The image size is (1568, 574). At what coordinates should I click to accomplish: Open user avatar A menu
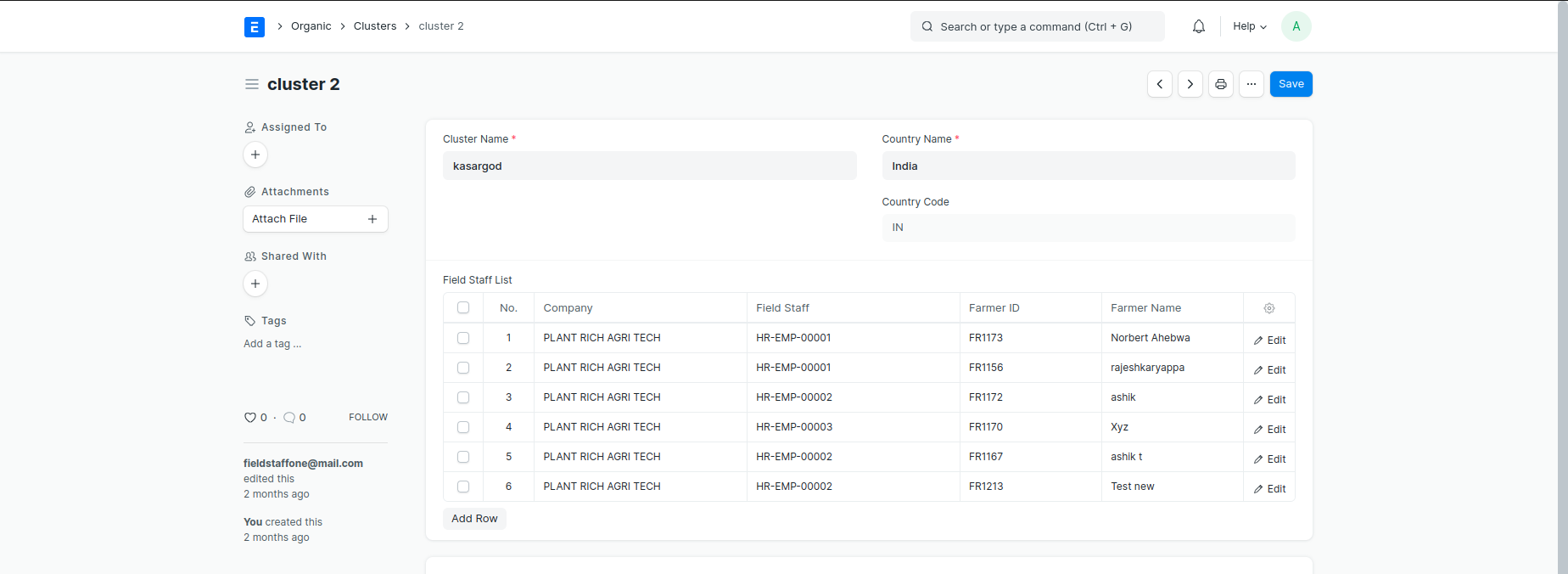pos(1296,26)
